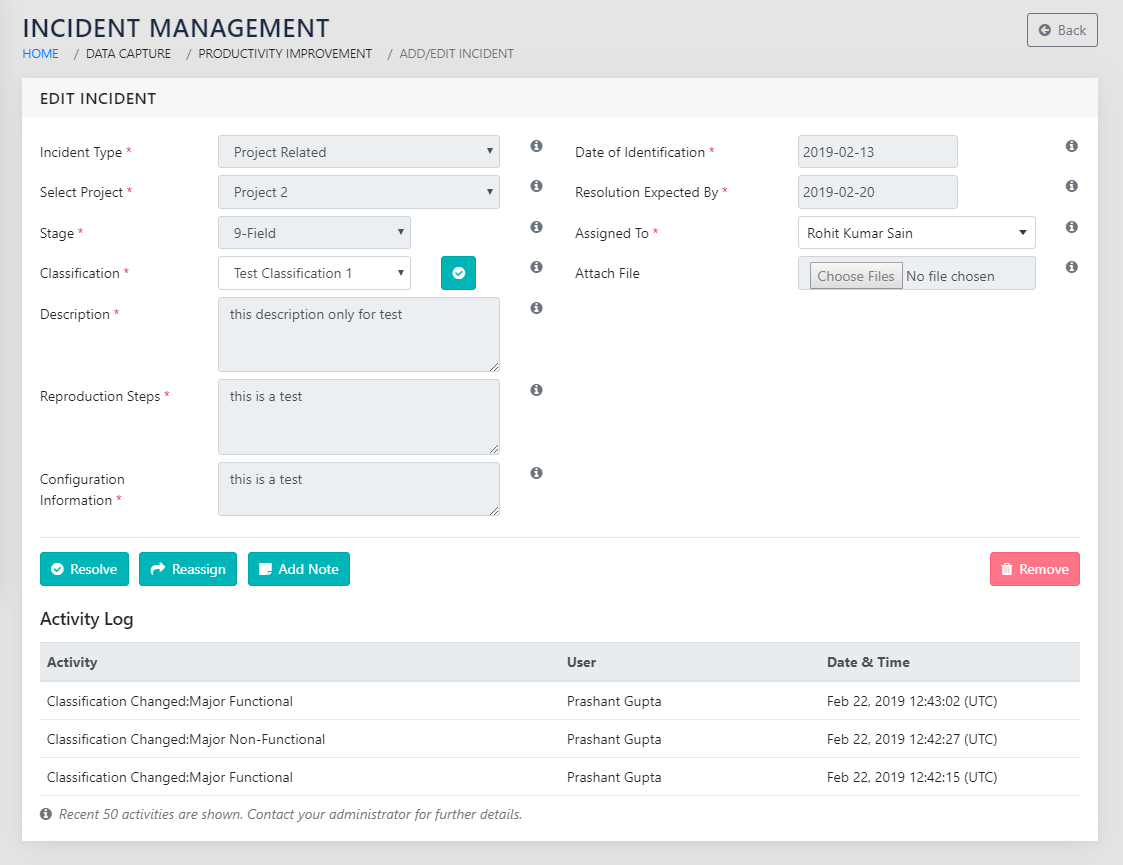Expand the Classification dropdown
The width and height of the screenshot is (1123, 865).
click(314, 273)
